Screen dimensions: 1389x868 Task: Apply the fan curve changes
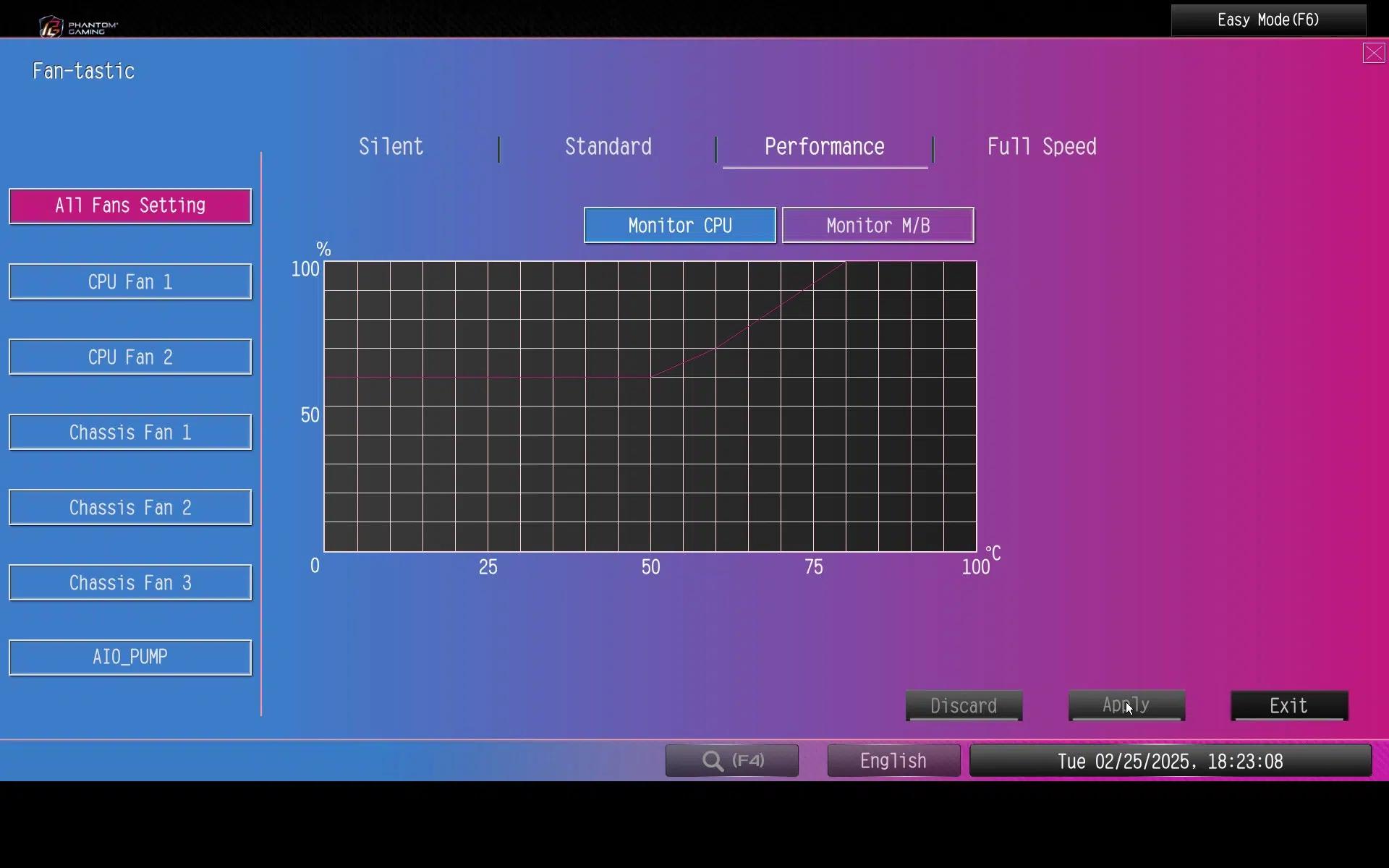point(1126,705)
